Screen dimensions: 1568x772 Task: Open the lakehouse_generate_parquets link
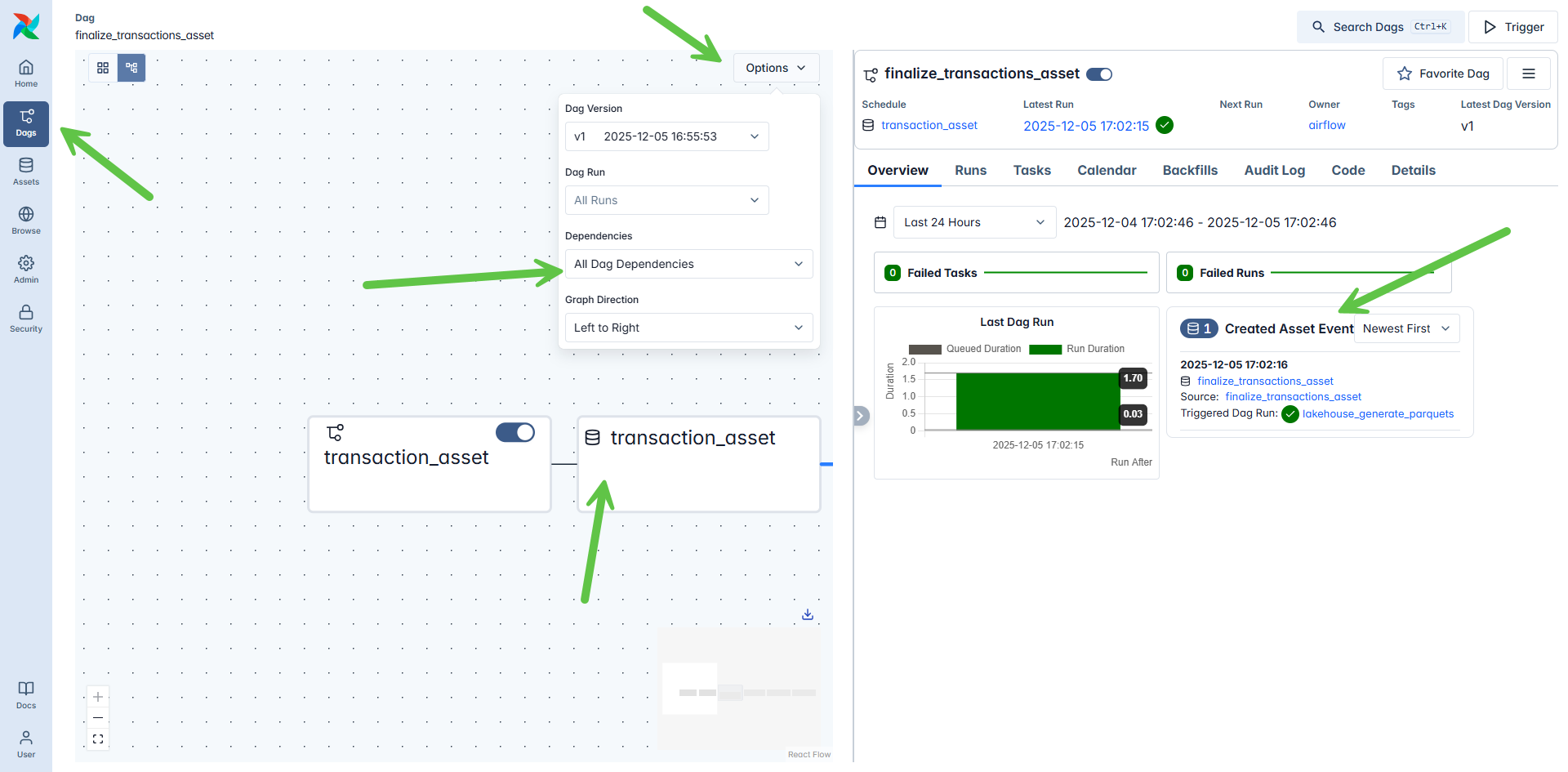click(x=1378, y=414)
